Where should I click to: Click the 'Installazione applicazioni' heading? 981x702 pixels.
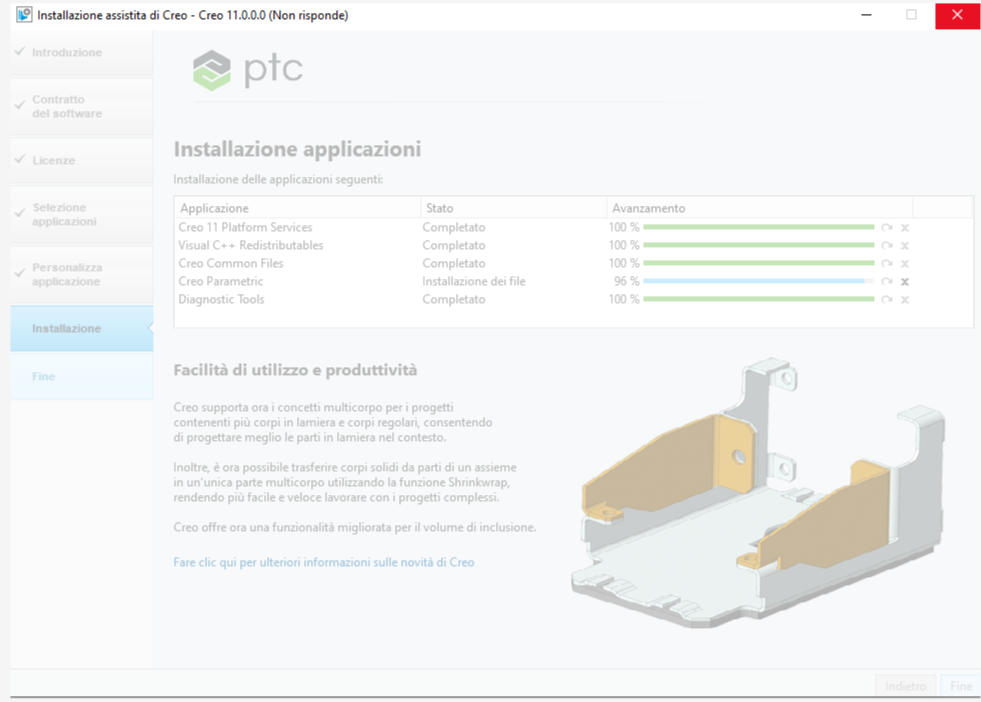[297, 150]
